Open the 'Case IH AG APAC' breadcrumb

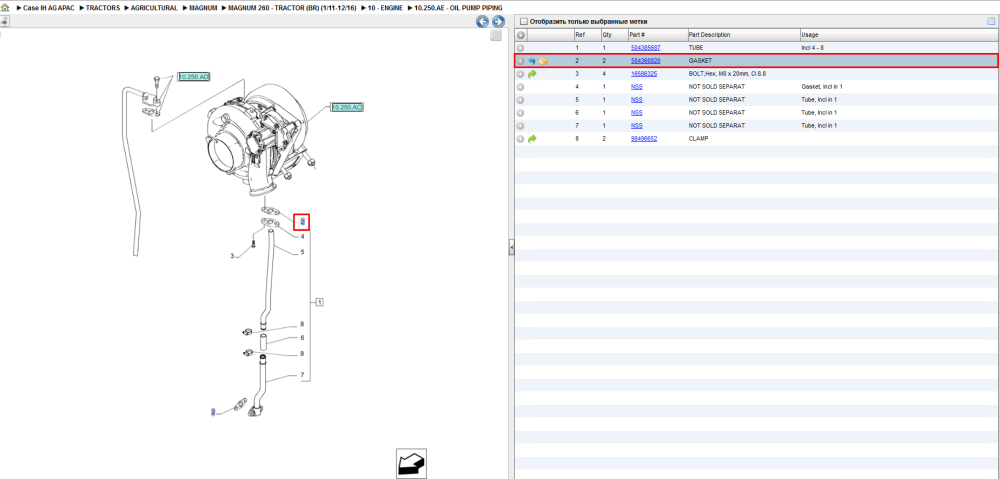(49, 8)
